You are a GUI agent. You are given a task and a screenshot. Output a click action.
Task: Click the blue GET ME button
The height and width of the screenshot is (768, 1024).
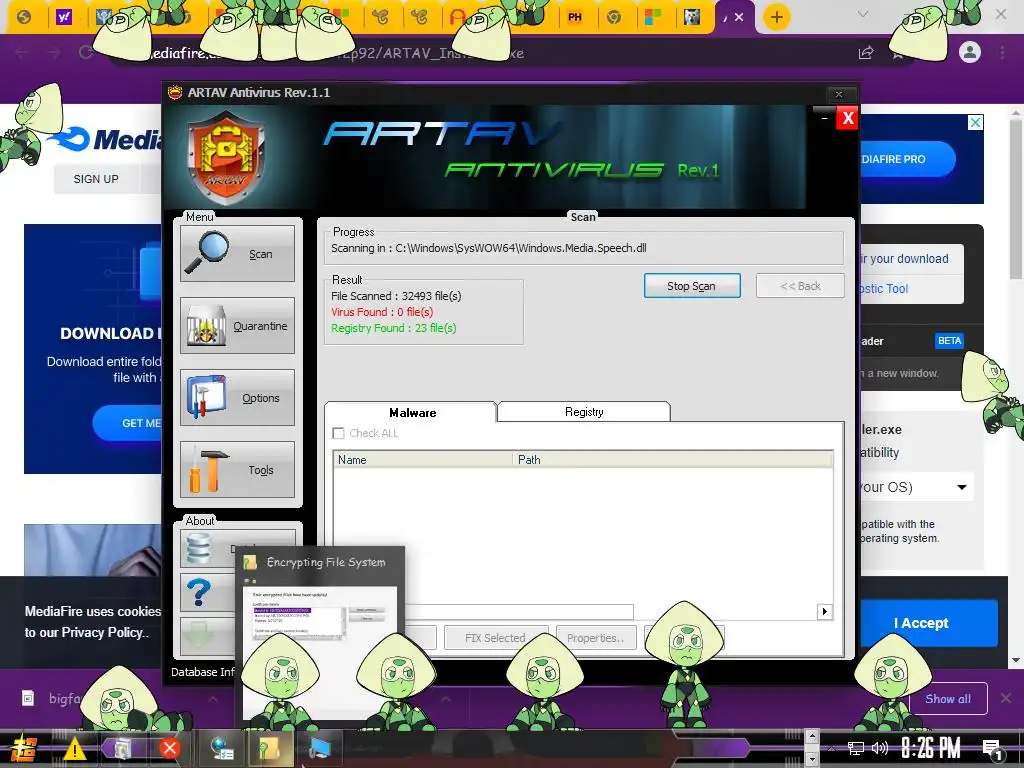click(129, 423)
